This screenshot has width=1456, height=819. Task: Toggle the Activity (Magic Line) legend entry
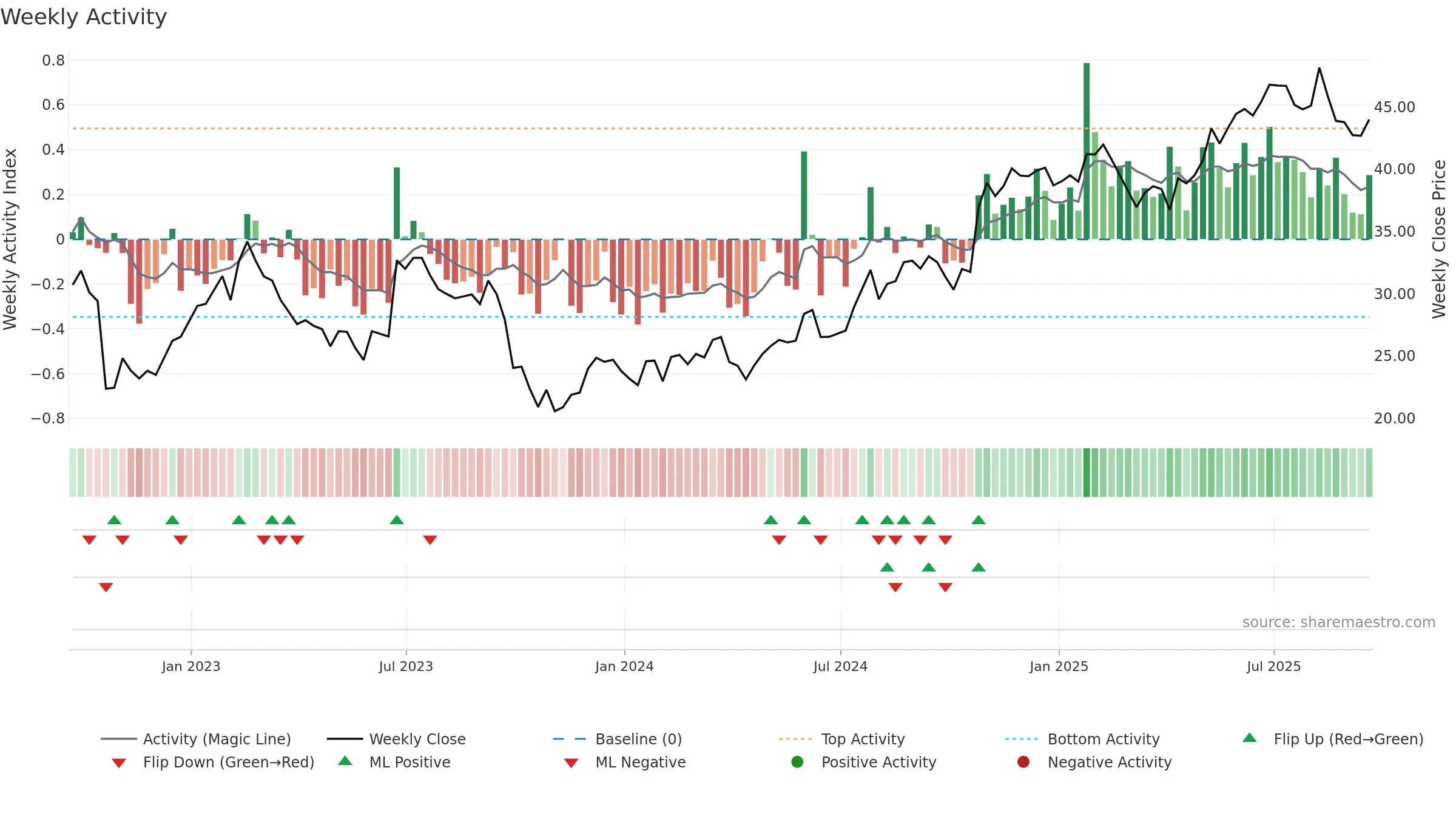tap(196, 739)
